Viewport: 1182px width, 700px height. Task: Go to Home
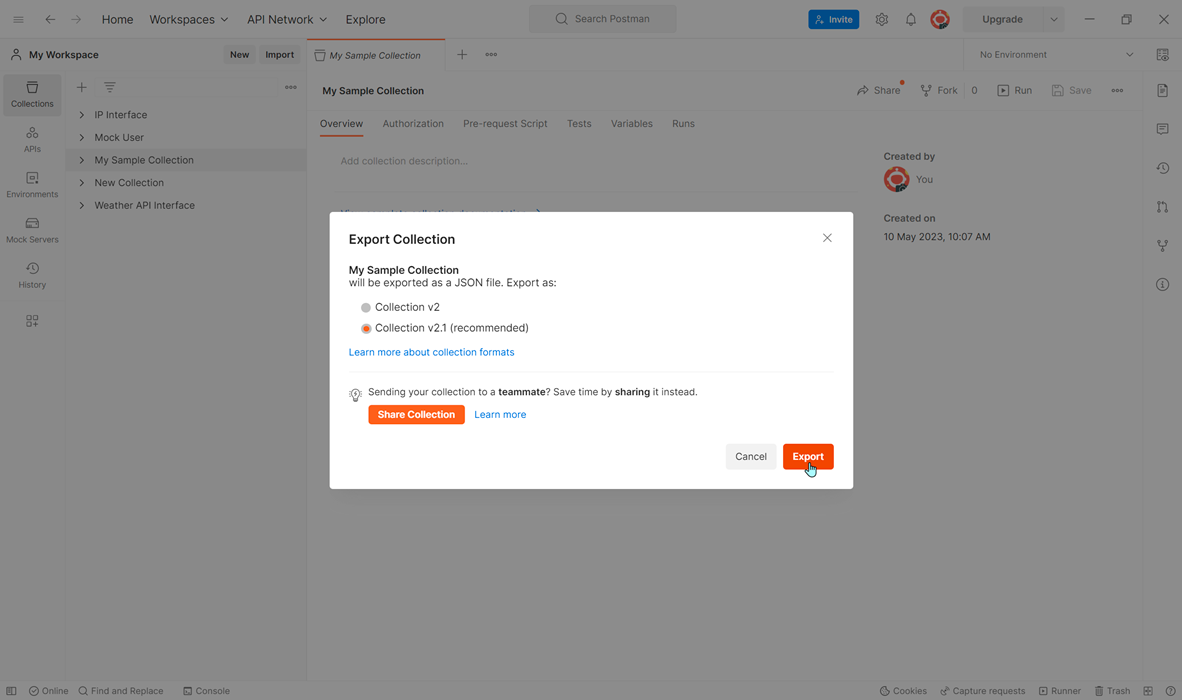coord(118,20)
